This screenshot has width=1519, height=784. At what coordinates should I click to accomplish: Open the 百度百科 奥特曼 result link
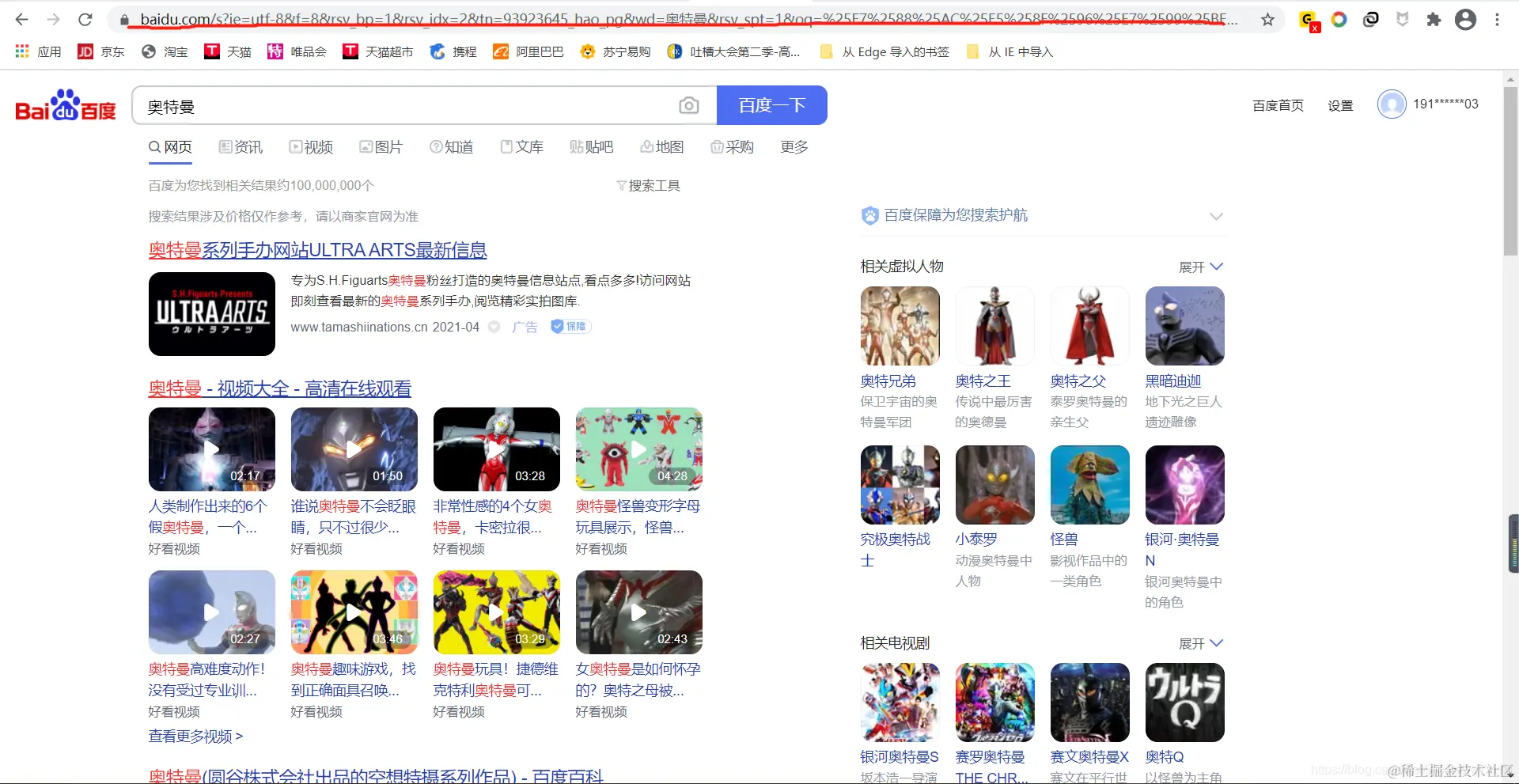coord(376,775)
